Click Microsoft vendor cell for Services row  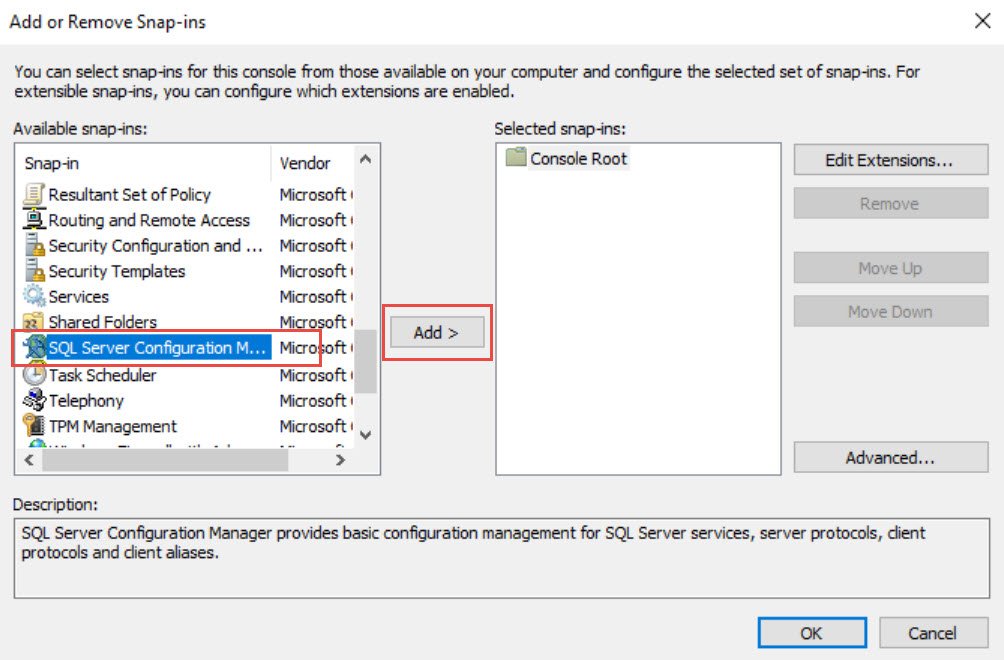click(314, 296)
